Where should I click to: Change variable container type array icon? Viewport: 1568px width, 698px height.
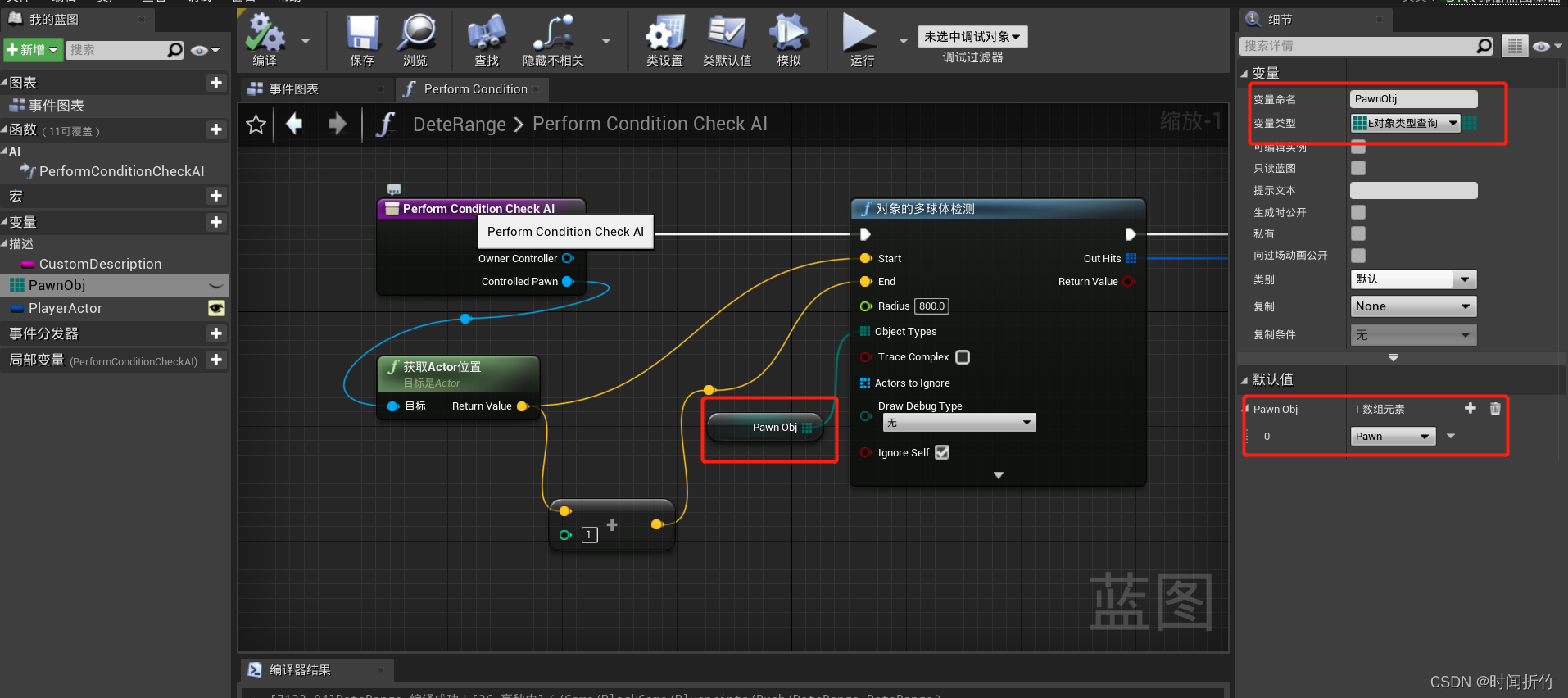pyautogui.click(x=1471, y=123)
